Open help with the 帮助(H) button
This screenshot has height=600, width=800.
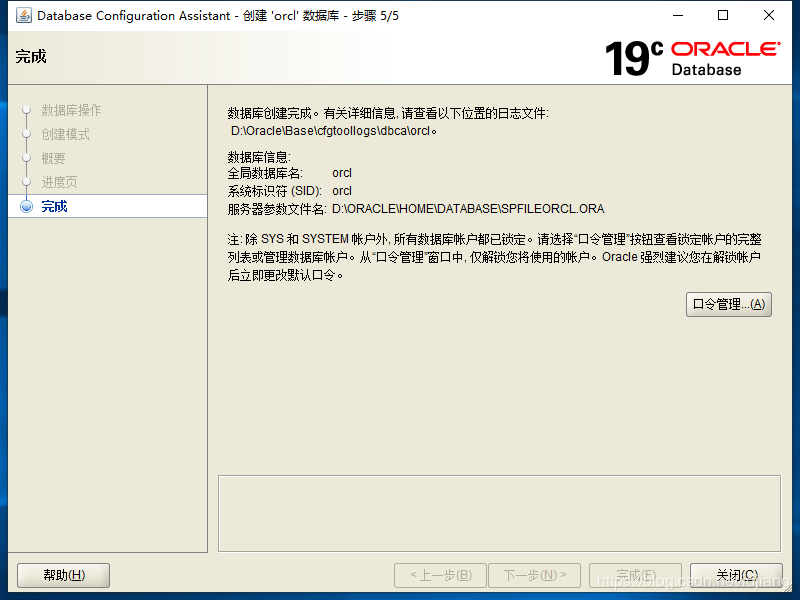(x=64, y=576)
